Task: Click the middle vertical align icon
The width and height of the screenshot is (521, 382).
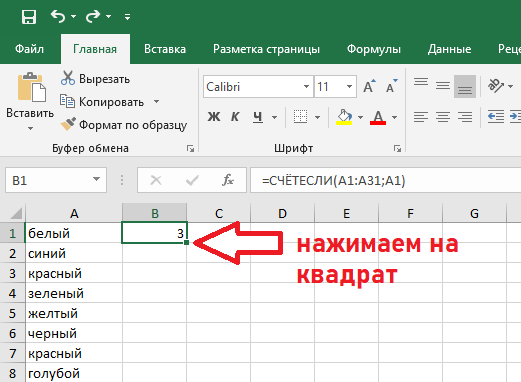Action: tap(443, 86)
